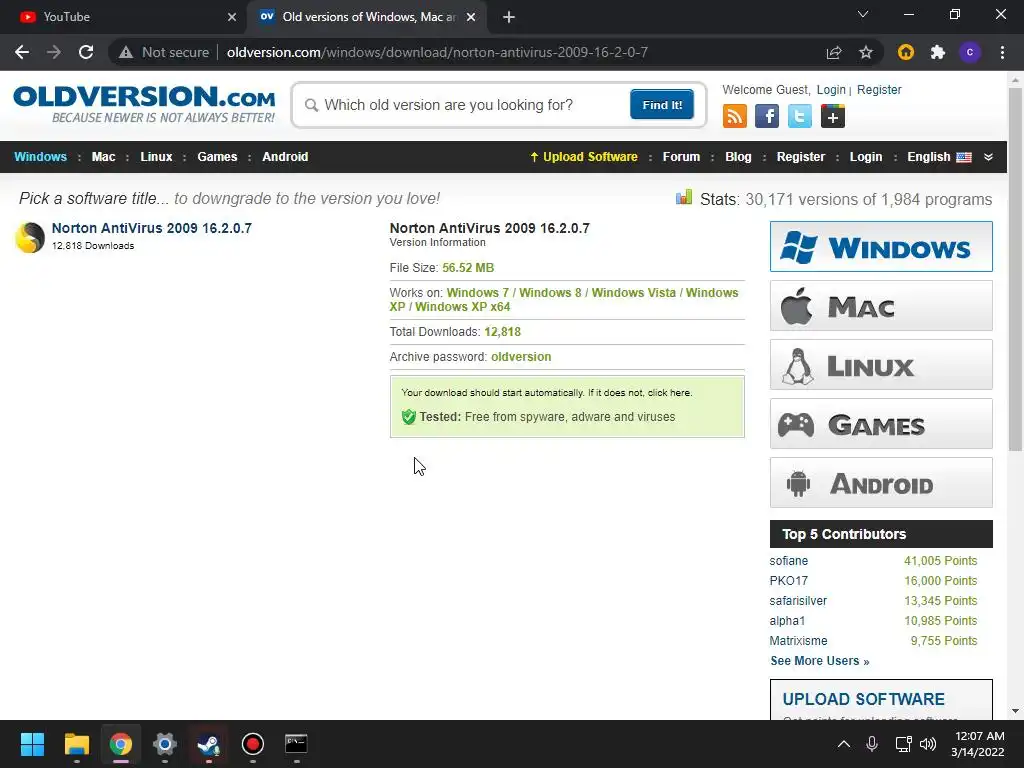Click Login in the dark nav bar
This screenshot has height=768, width=1024.
(866, 157)
